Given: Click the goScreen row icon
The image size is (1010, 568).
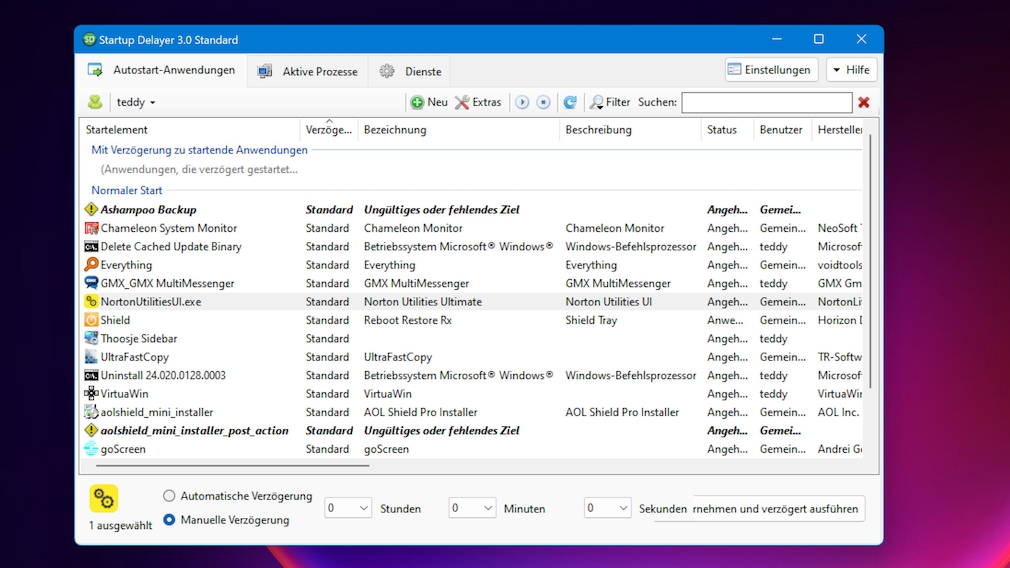Looking at the screenshot, I should coord(91,449).
